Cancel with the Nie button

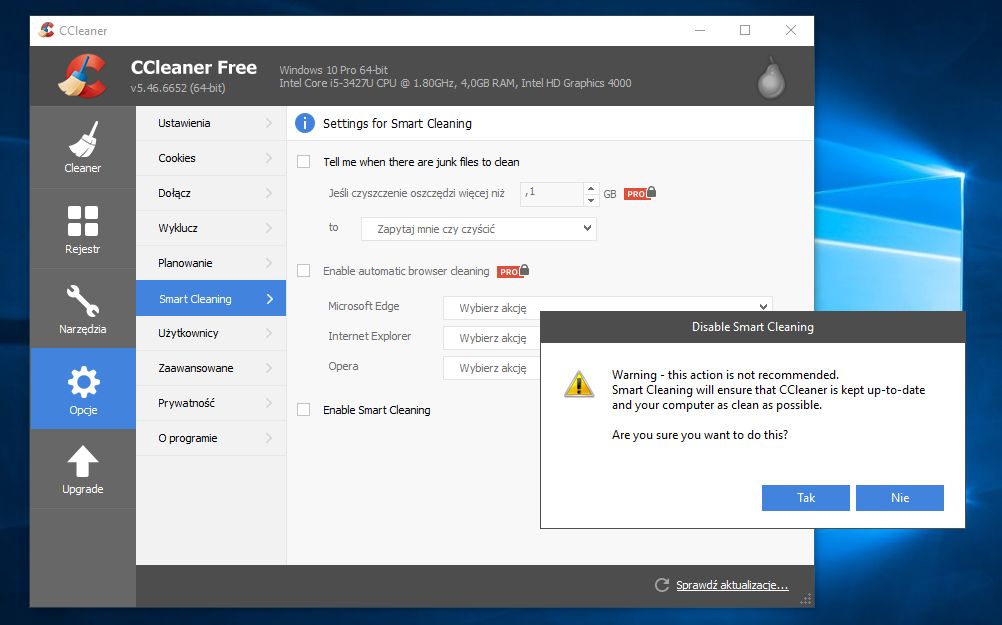pos(900,498)
